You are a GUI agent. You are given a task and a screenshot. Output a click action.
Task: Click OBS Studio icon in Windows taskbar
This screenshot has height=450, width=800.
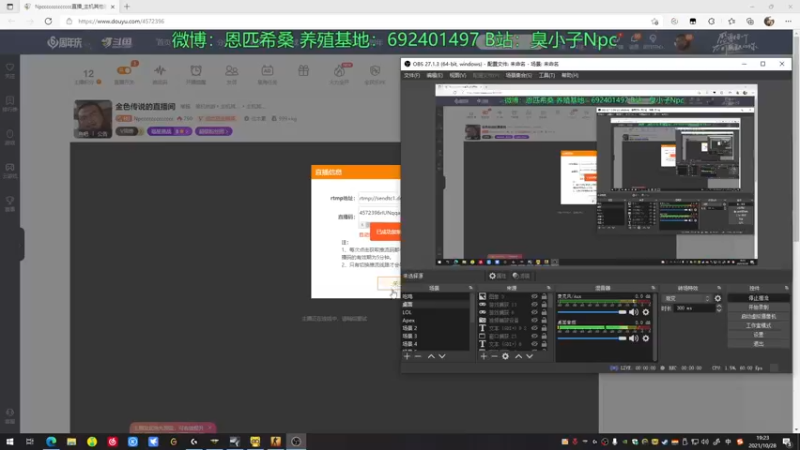pos(296,441)
